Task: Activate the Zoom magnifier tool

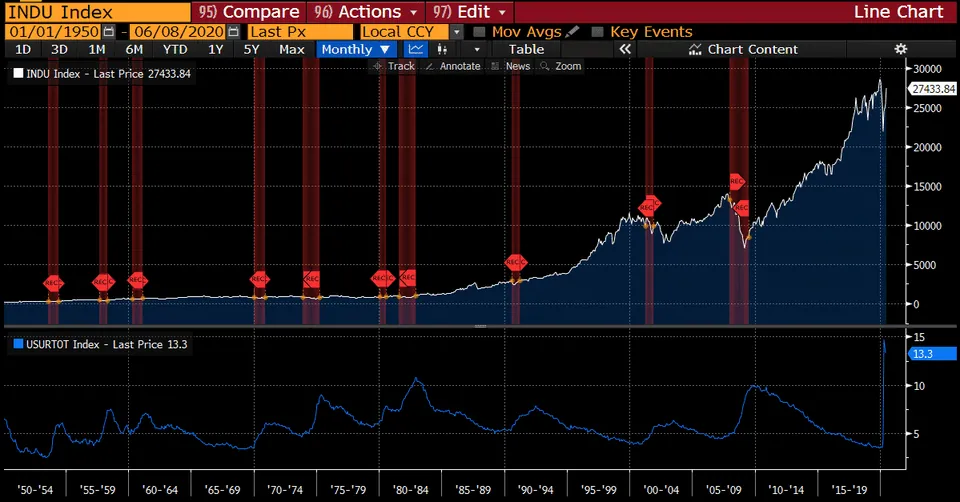Action: click(x=561, y=66)
